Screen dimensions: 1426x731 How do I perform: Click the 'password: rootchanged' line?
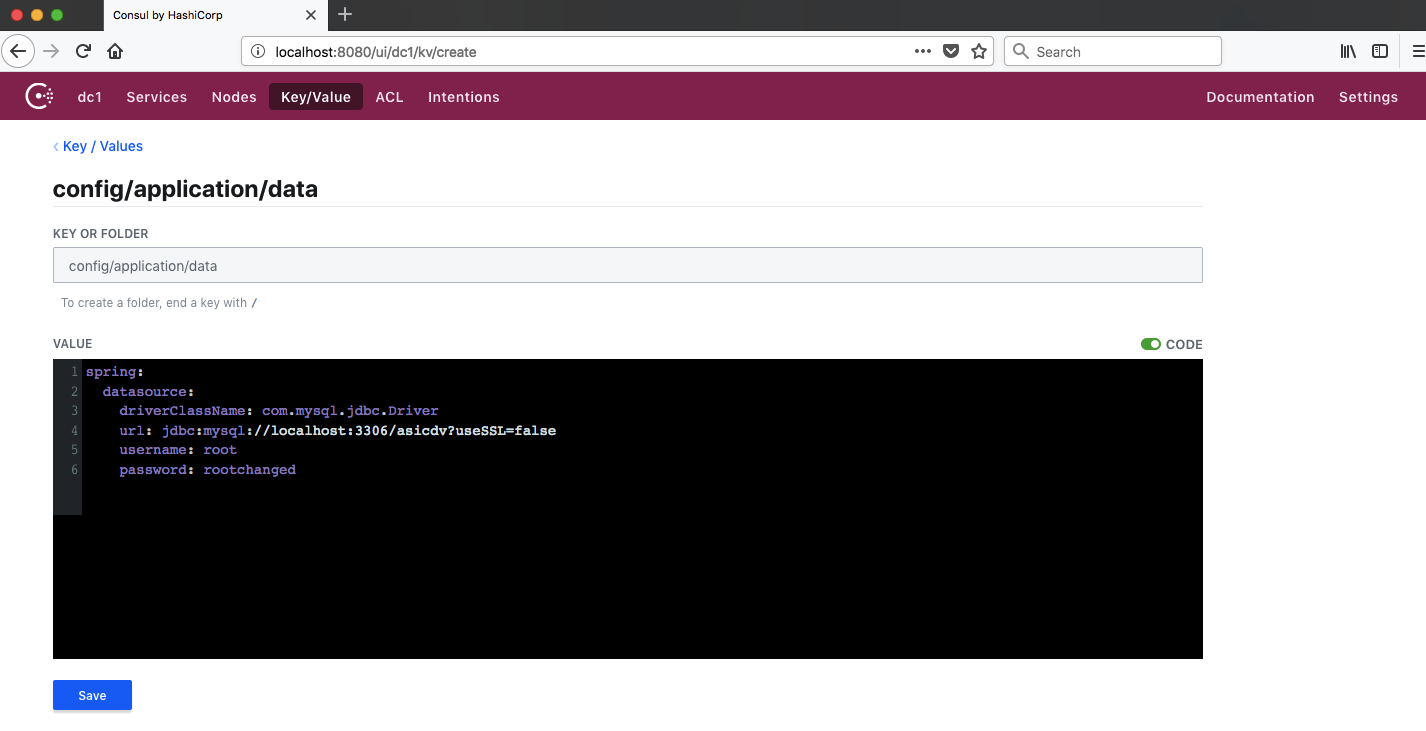tap(208, 470)
